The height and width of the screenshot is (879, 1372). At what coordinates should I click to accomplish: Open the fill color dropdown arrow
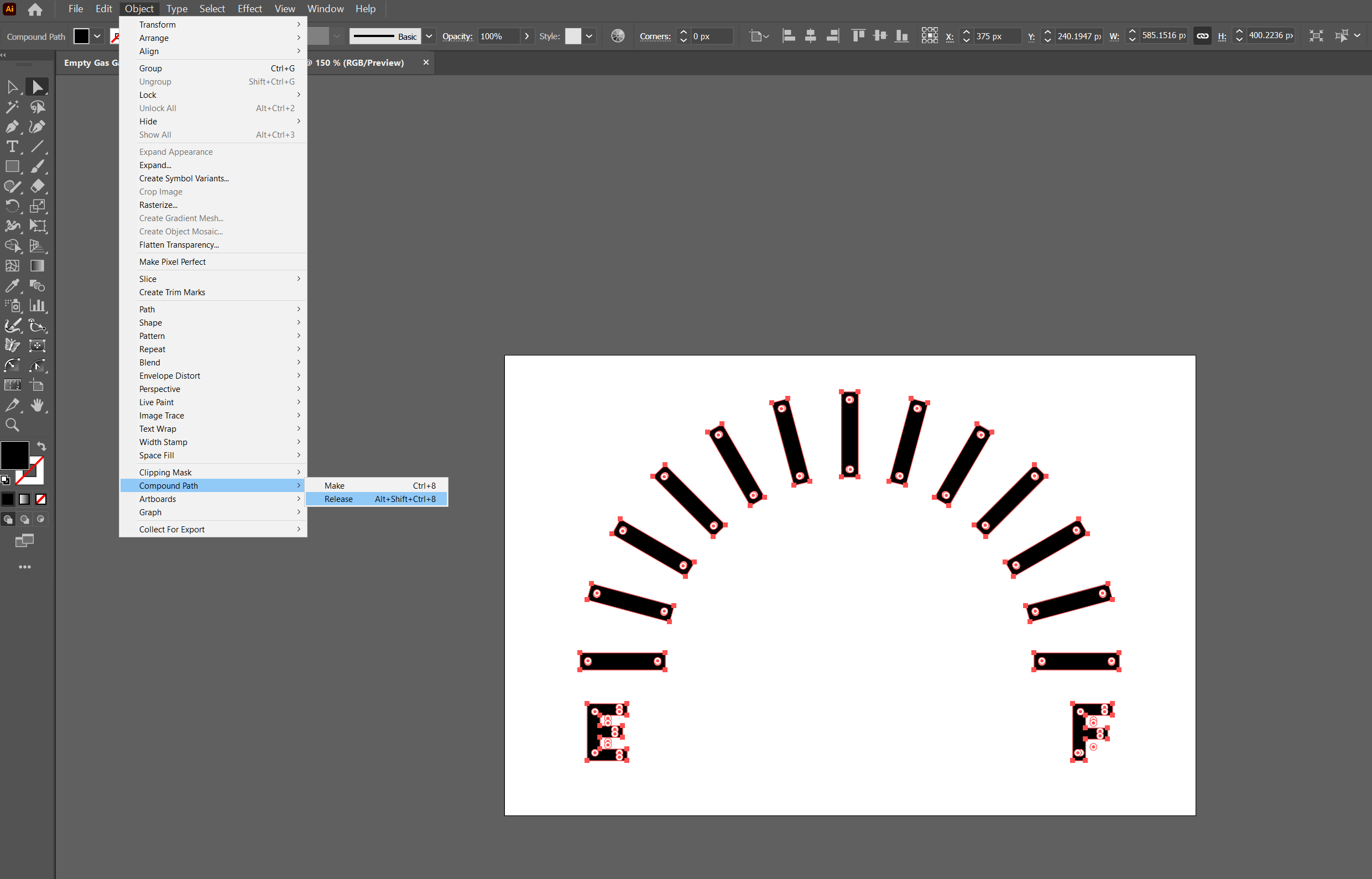click(98, 36)
